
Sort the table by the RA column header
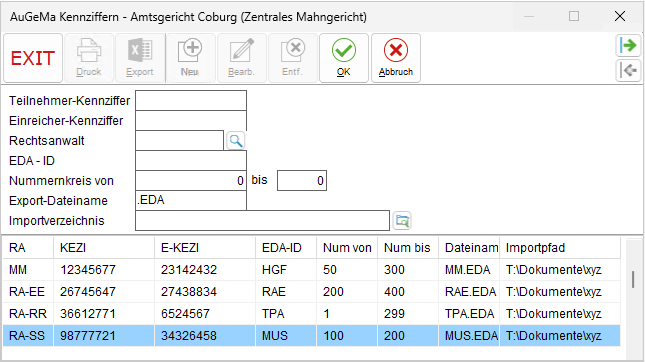click(x=28, y=248)
